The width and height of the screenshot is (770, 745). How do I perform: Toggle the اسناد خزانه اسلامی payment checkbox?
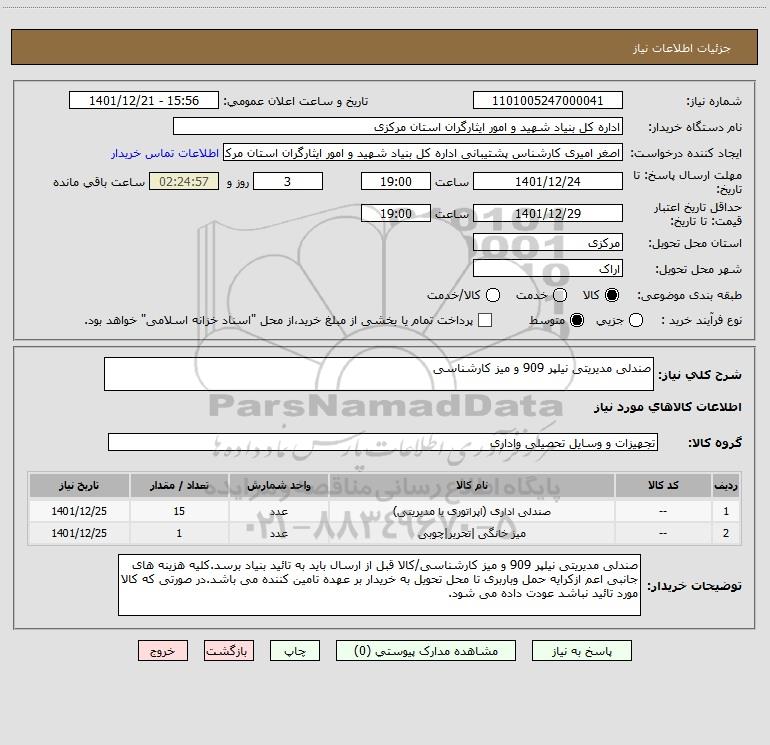(485, 320)
